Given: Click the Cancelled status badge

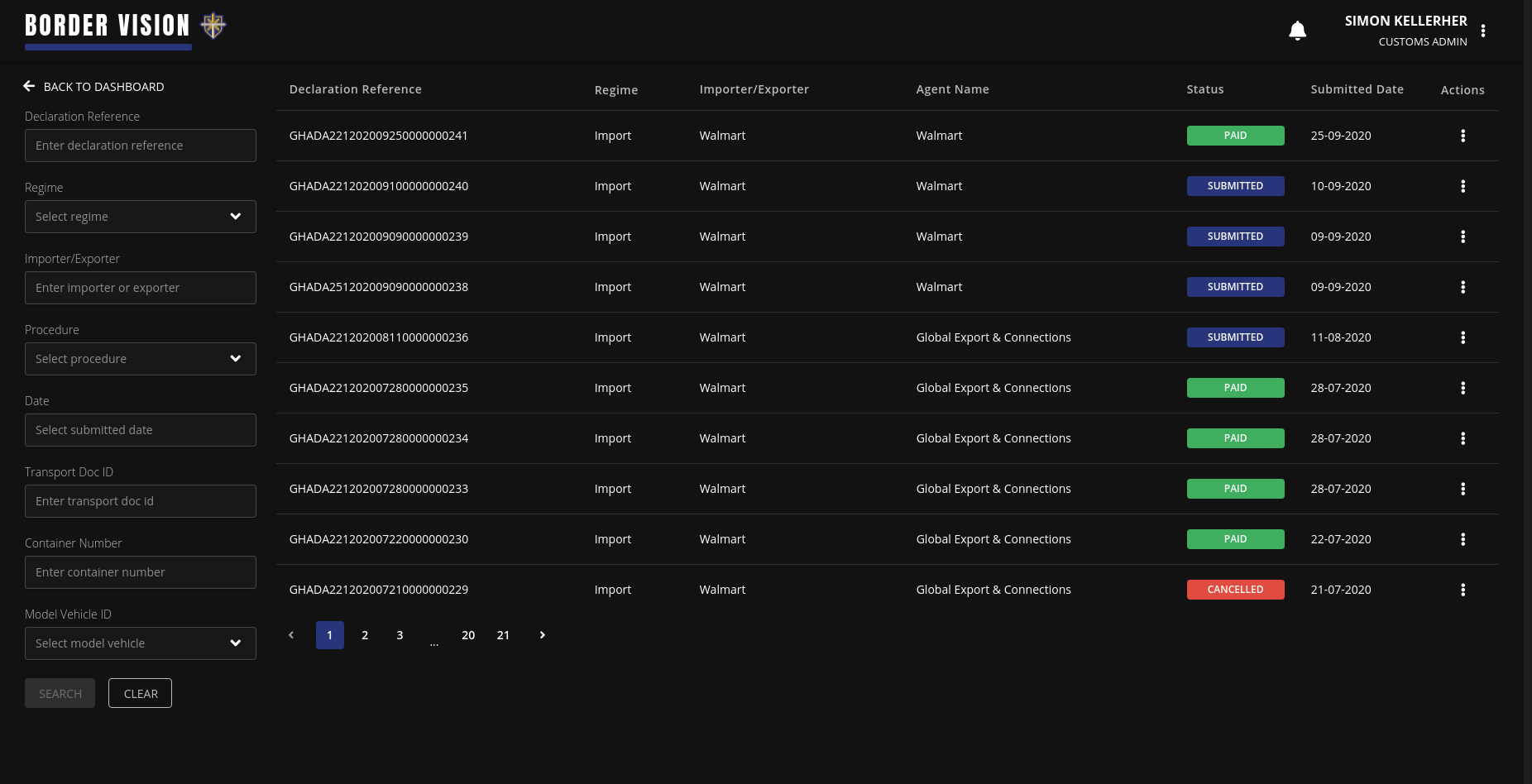Looking at the screenshot, I should 1235,590.
